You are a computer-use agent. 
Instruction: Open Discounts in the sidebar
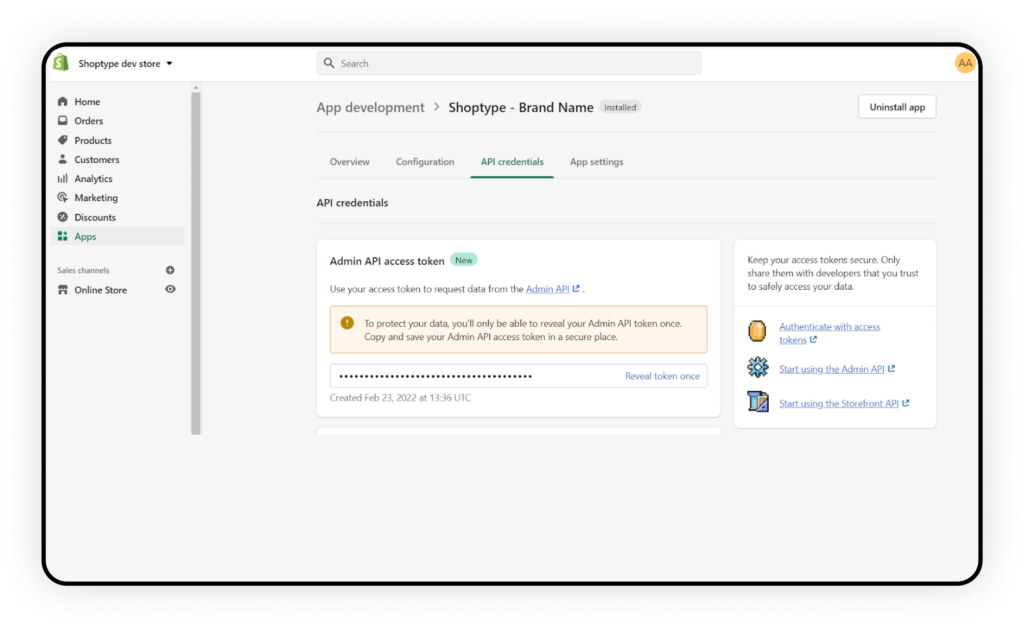[95, 217]
